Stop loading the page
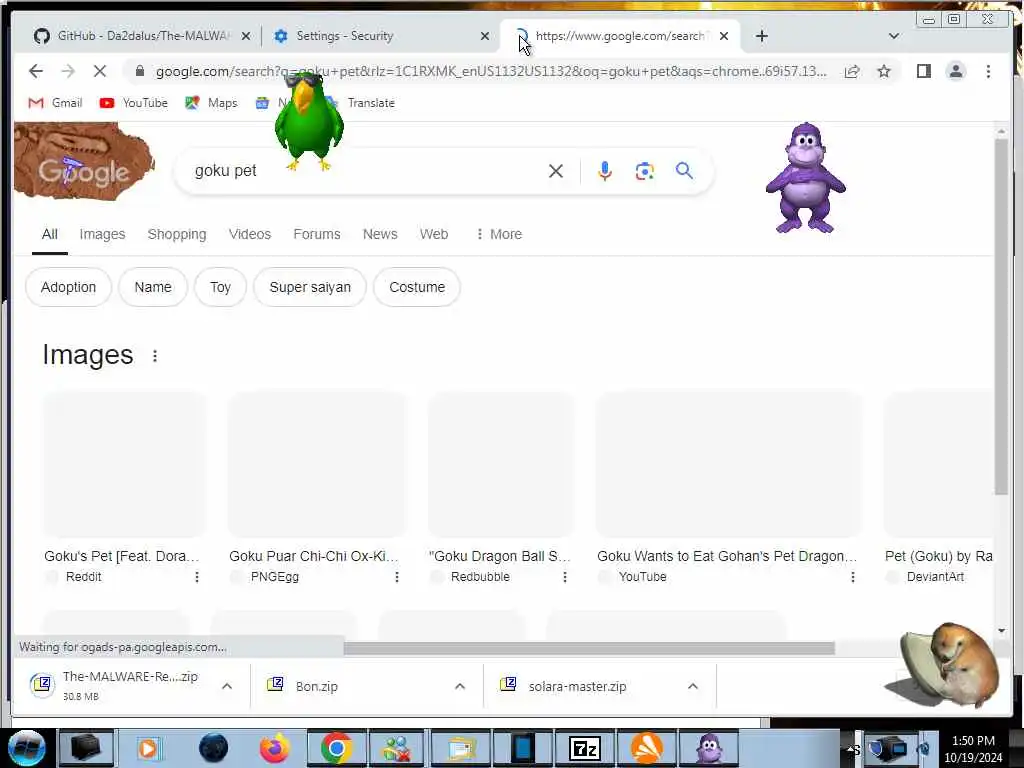Viewport: 1024px width, 768px height. 99,71
